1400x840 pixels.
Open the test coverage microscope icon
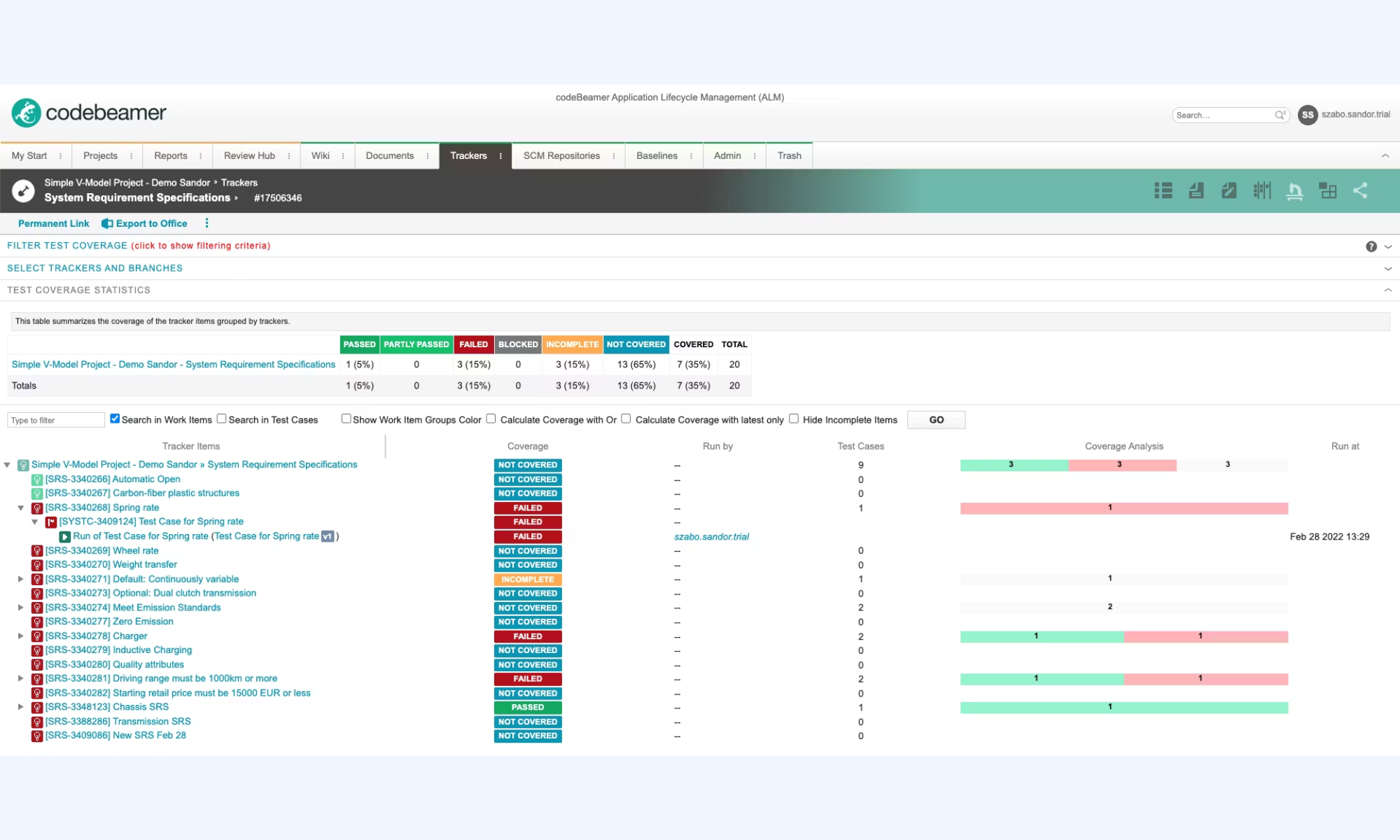(x=1295, y=190)
